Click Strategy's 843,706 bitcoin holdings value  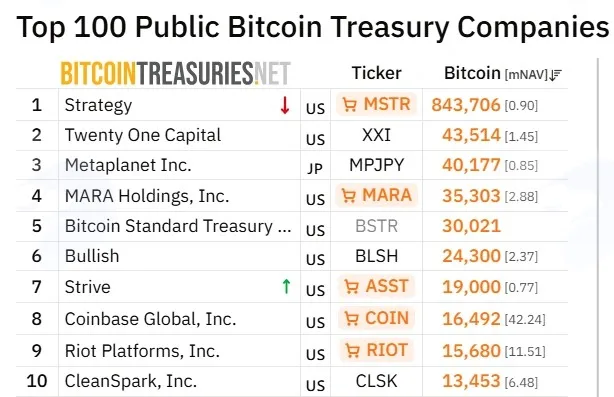(466, 105)
